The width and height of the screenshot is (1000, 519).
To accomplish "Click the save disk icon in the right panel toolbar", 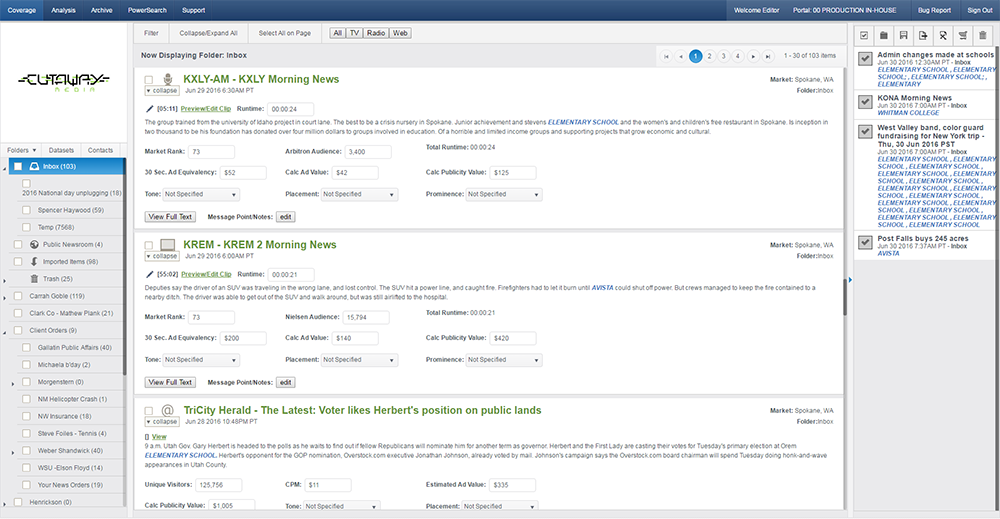I will (x=904, y=35).
